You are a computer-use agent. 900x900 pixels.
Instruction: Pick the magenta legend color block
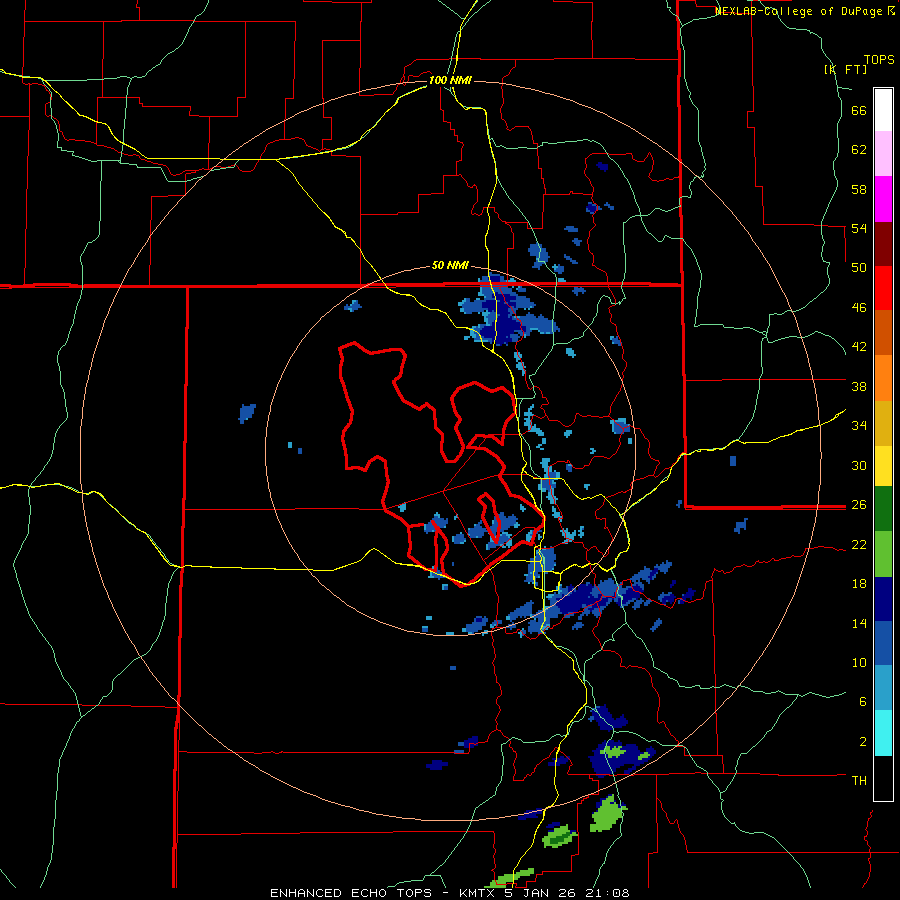click(883, 199)
